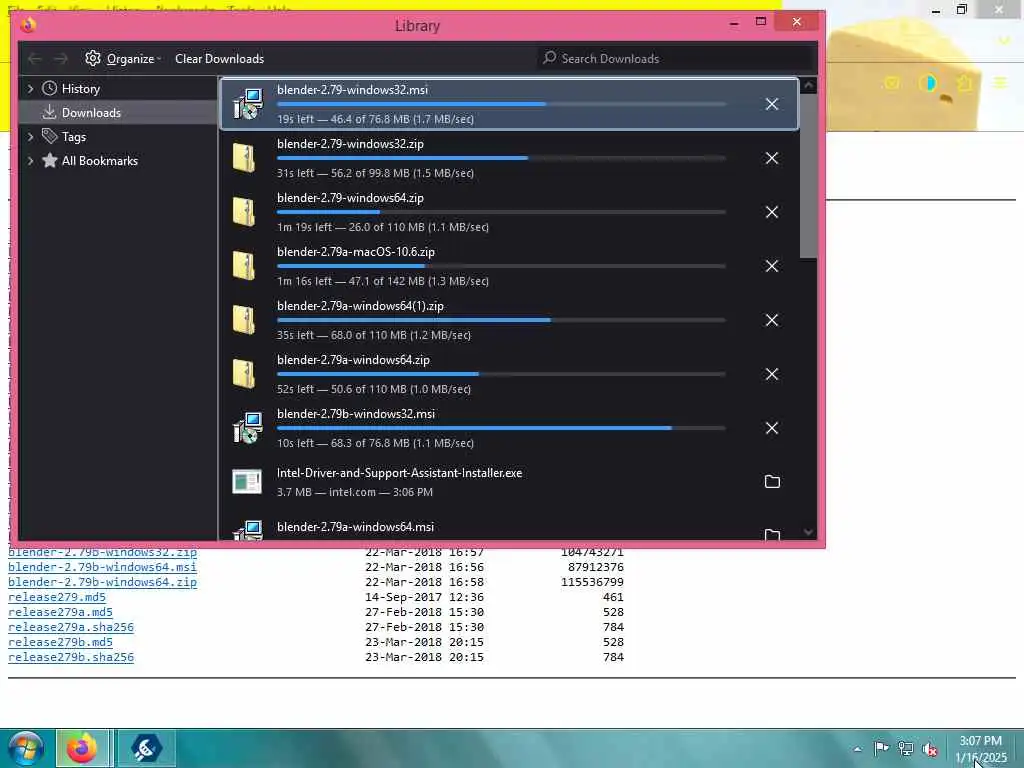Cancel blender-2.79a-windows64(1).zip download
1024x768 pixels.
(771, 320)
